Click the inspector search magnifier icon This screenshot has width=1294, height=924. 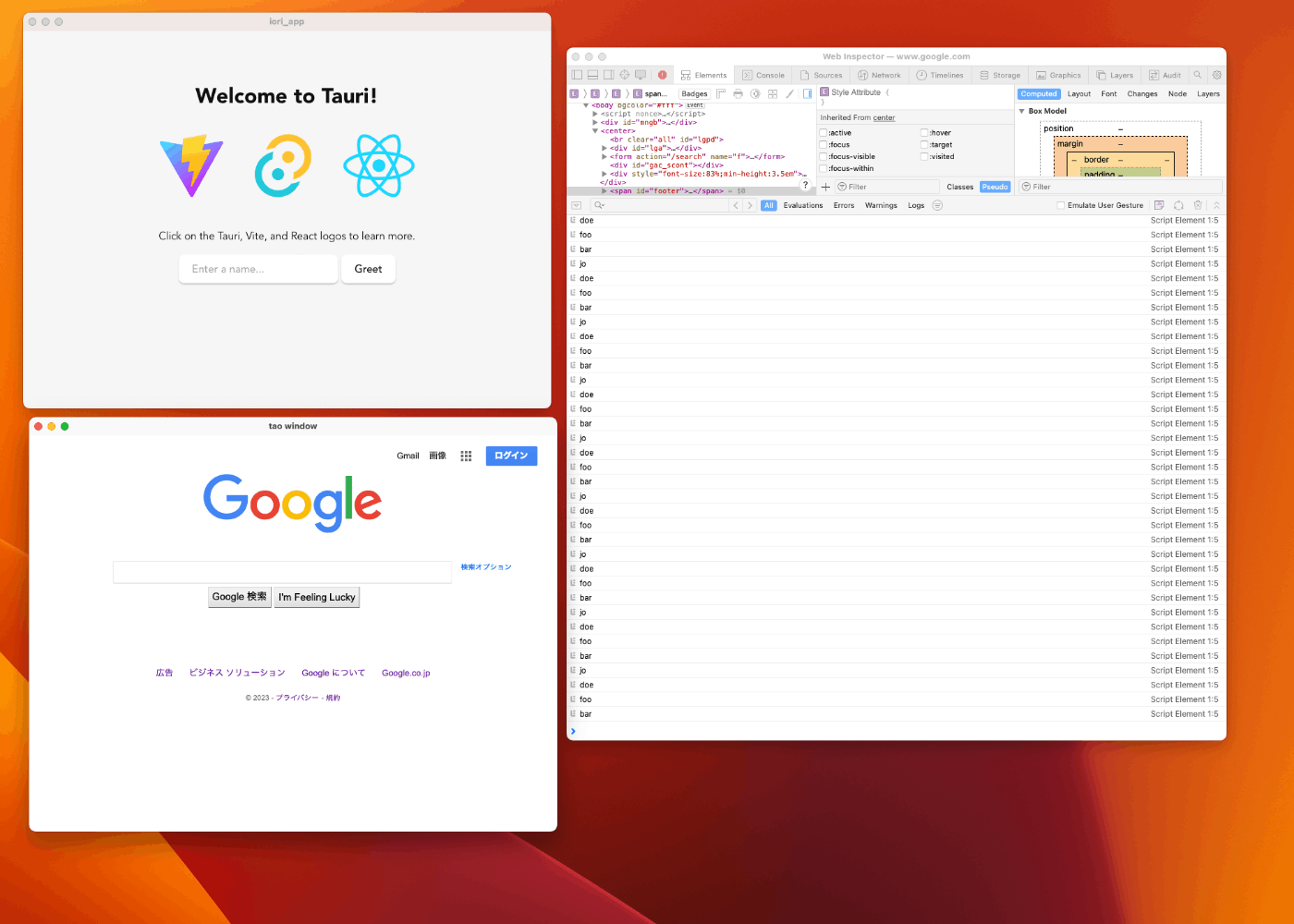pyautogui.click(x=1198, y=75)
